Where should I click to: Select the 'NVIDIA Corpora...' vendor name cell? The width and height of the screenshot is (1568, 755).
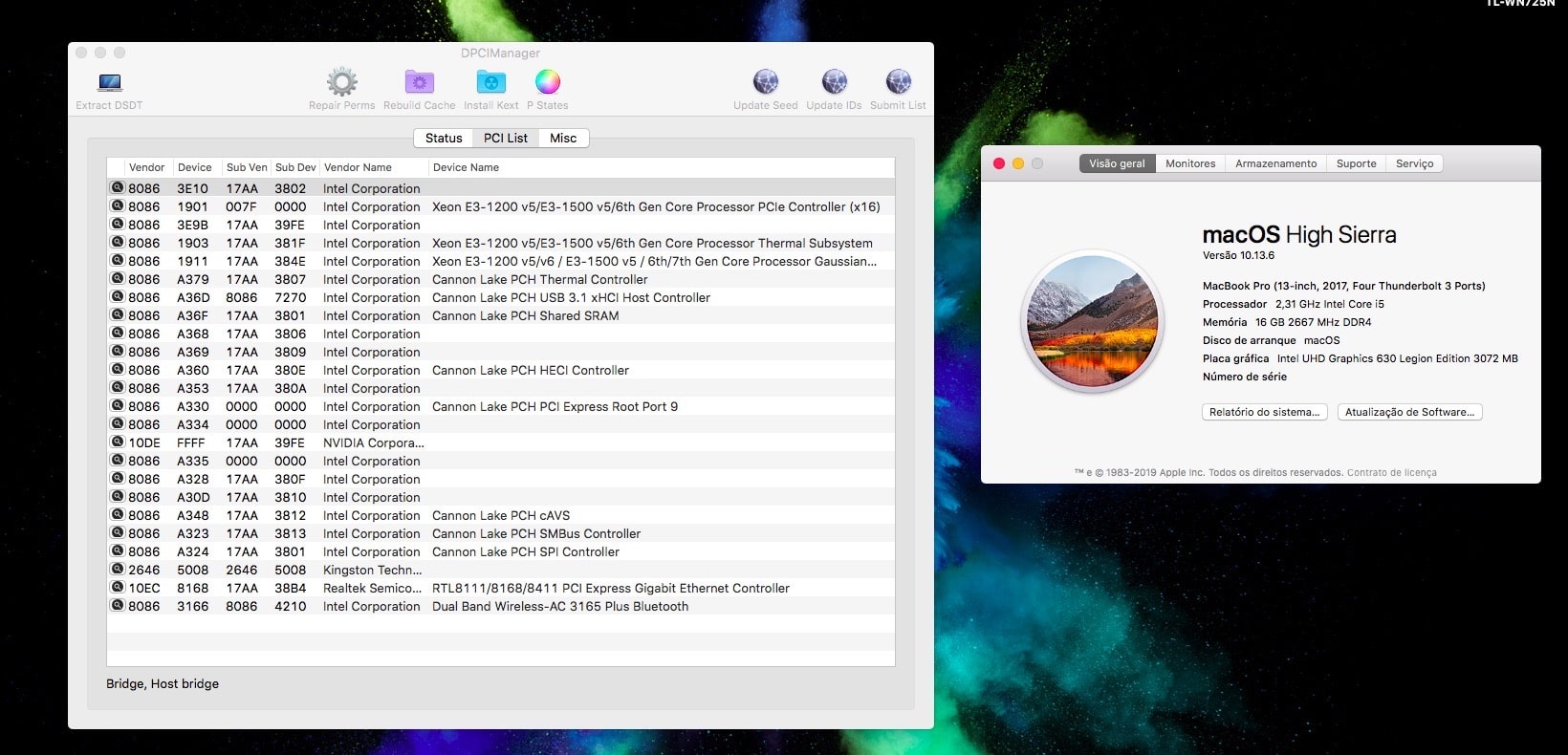pos(374,442)
